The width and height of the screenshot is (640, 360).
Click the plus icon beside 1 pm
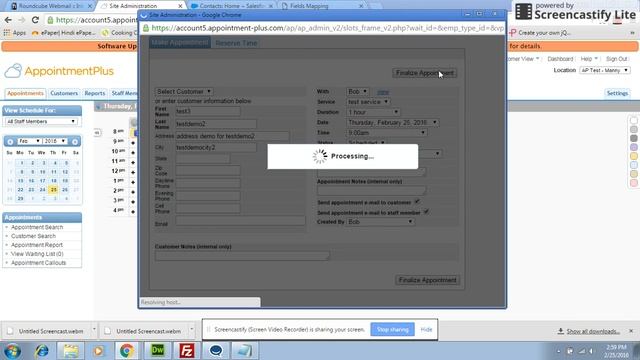[133, 182]
